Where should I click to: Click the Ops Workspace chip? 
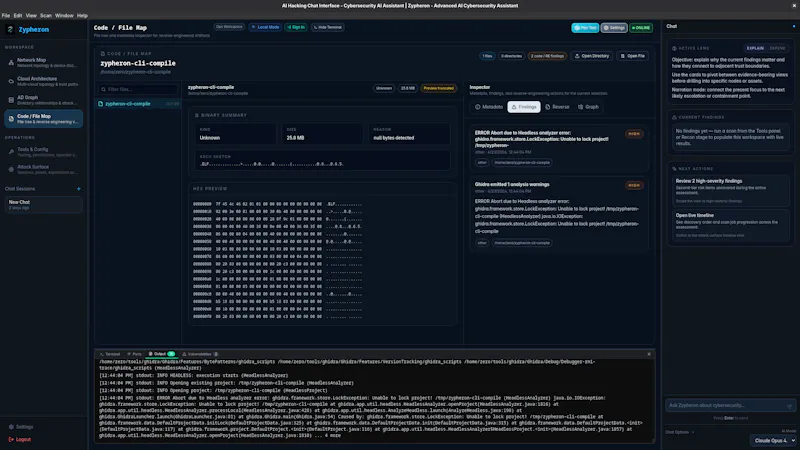pyautogui.click(x=229, y=27)
